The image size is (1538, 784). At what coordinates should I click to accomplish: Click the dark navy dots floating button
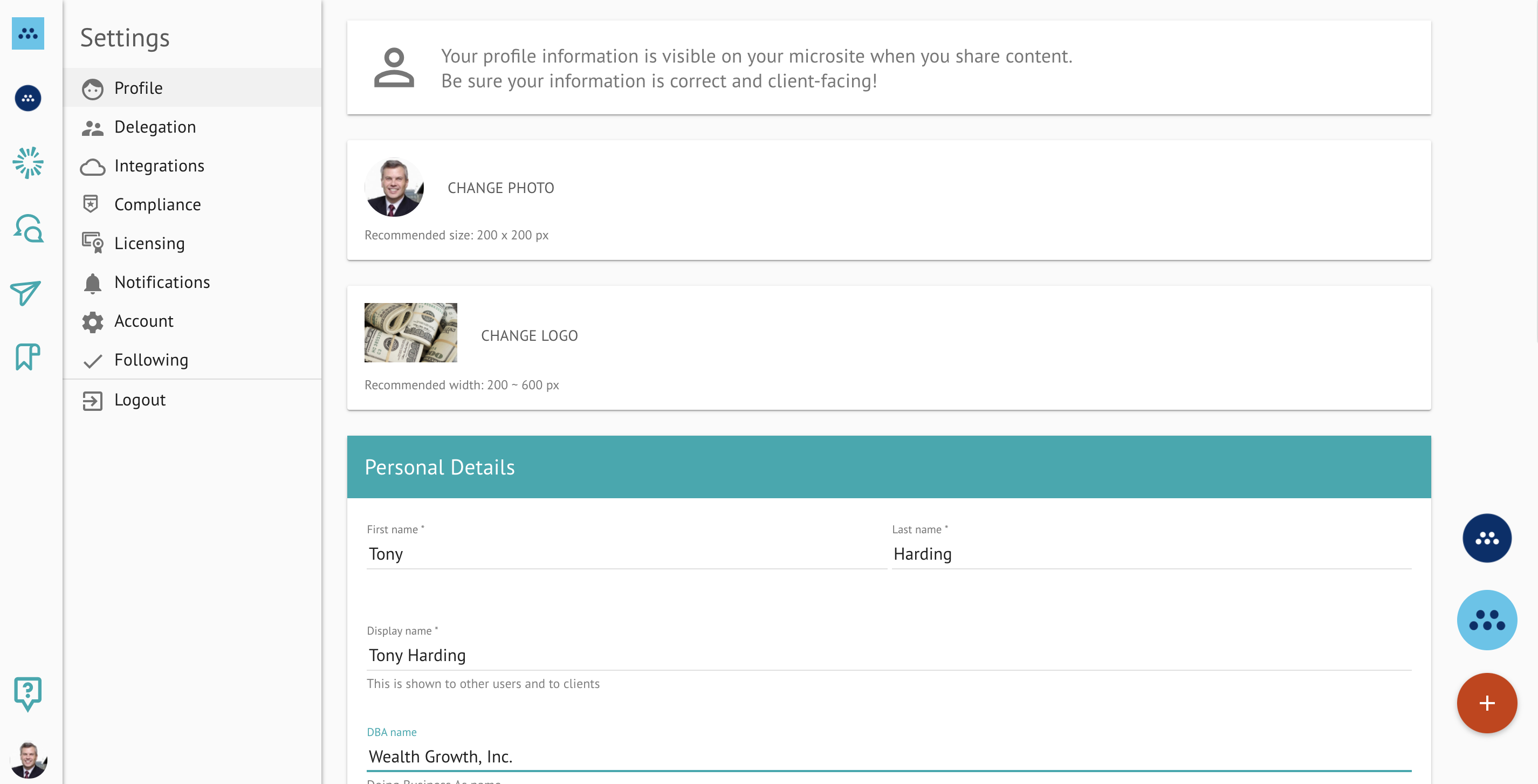pos(1486,538)
